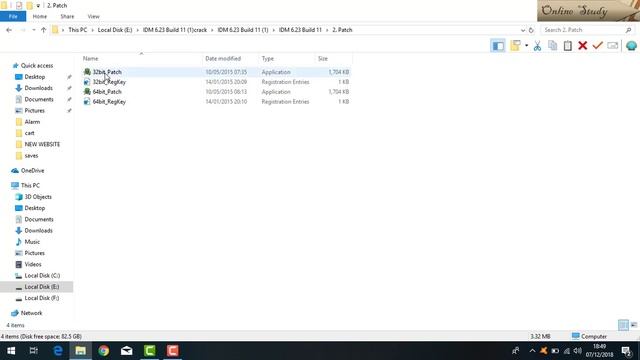Open the NEW WEBSITE folder in sidebar
640x360 pixels.
click(x=42, y=144)
